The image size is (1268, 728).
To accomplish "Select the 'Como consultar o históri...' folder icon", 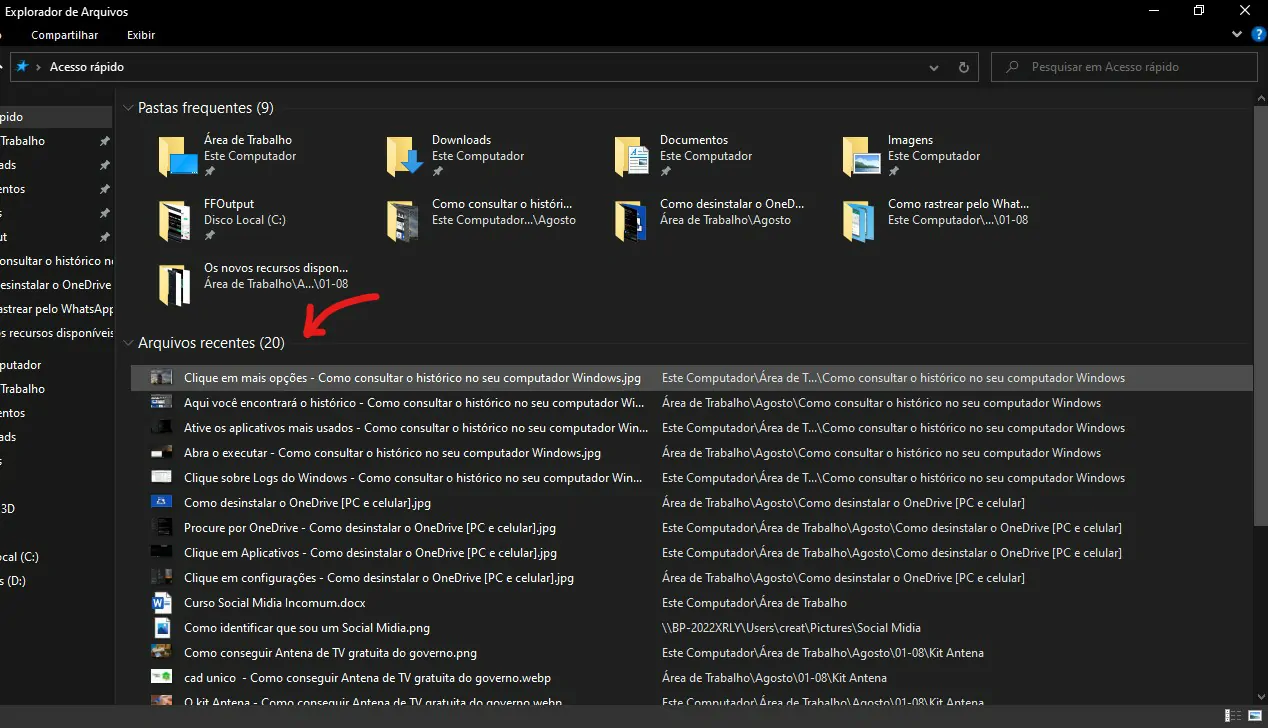I will [402, 221].
